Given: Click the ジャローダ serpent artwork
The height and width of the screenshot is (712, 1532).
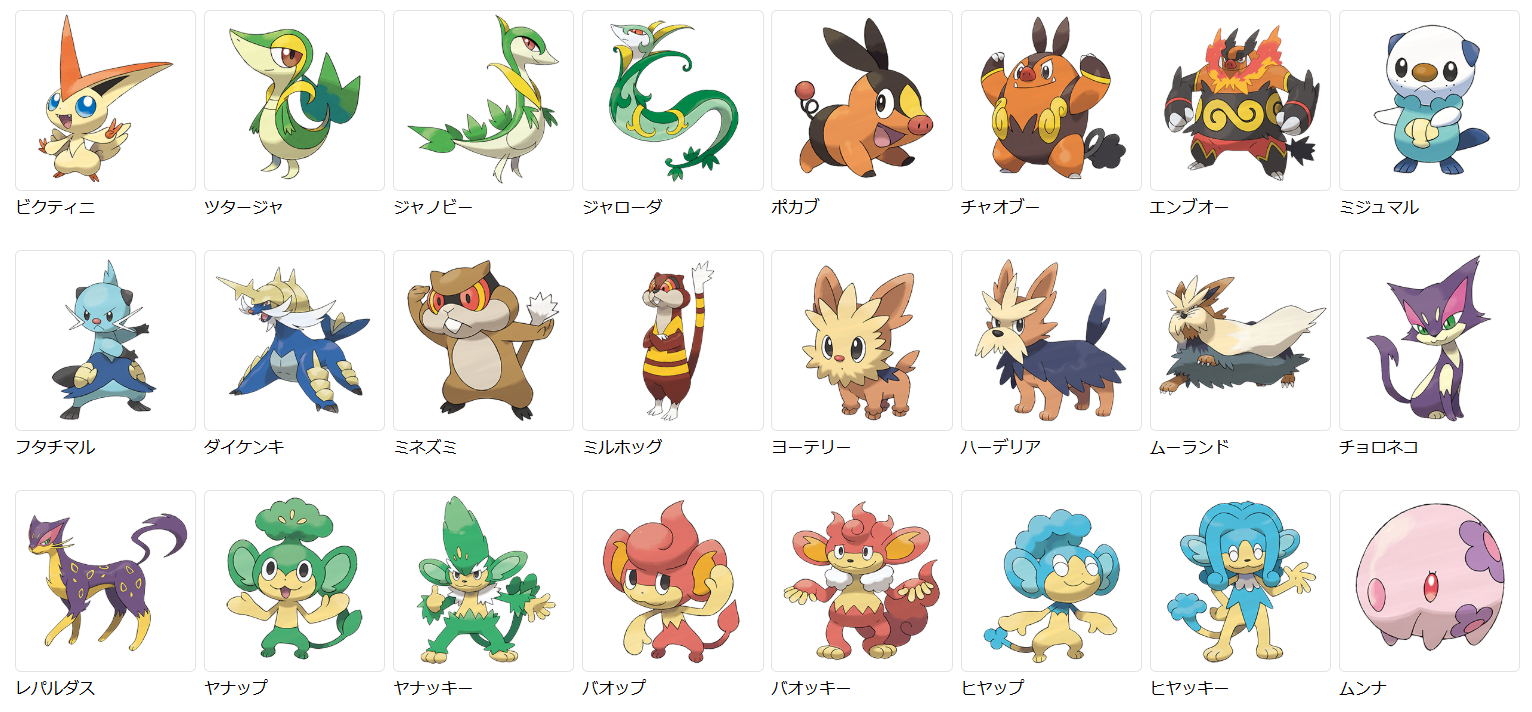Looking at the screenshot, I should pos(672,101).
